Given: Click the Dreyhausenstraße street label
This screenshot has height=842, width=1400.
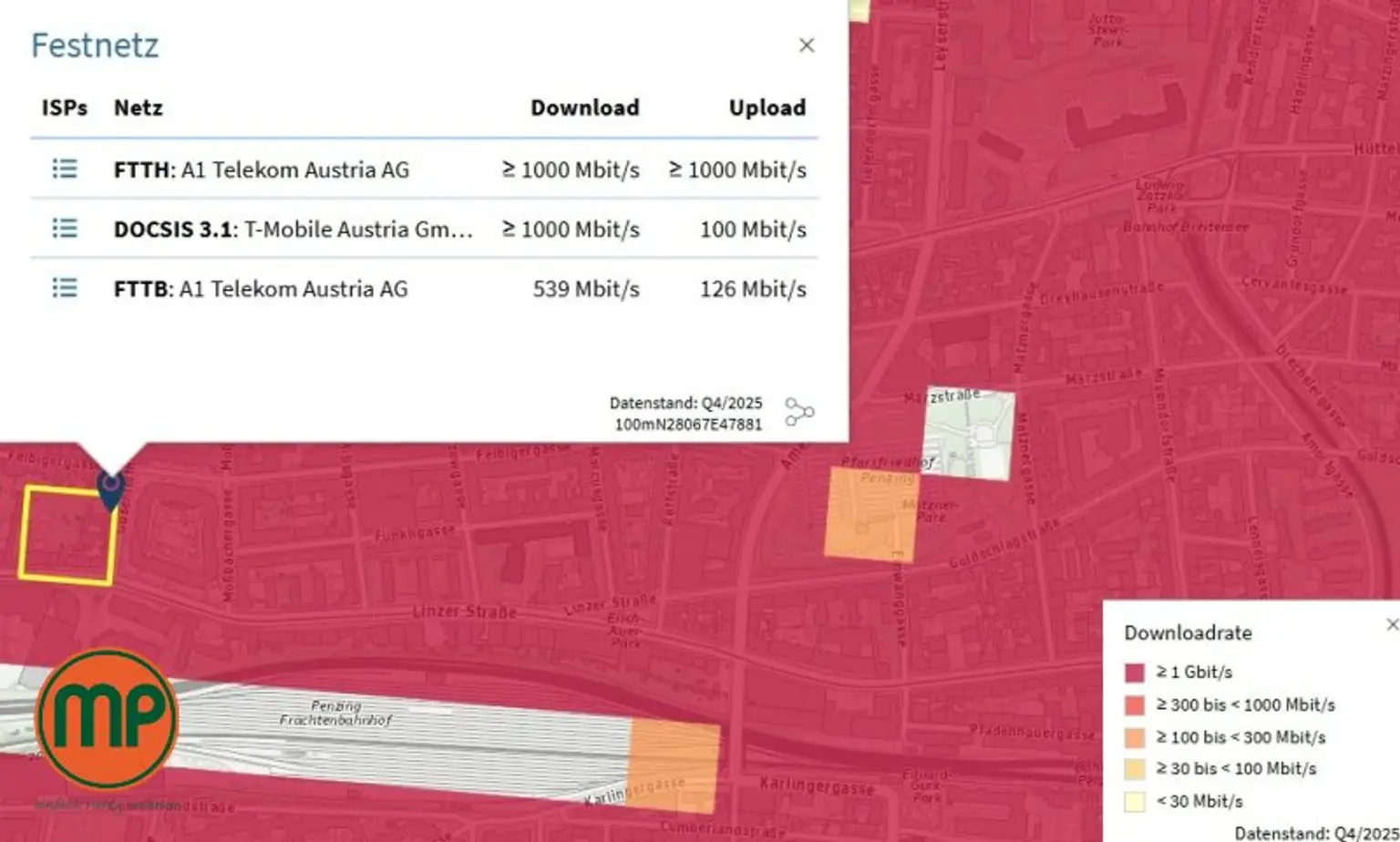Looking at the screenshot, I should (x=1102, y=293).
